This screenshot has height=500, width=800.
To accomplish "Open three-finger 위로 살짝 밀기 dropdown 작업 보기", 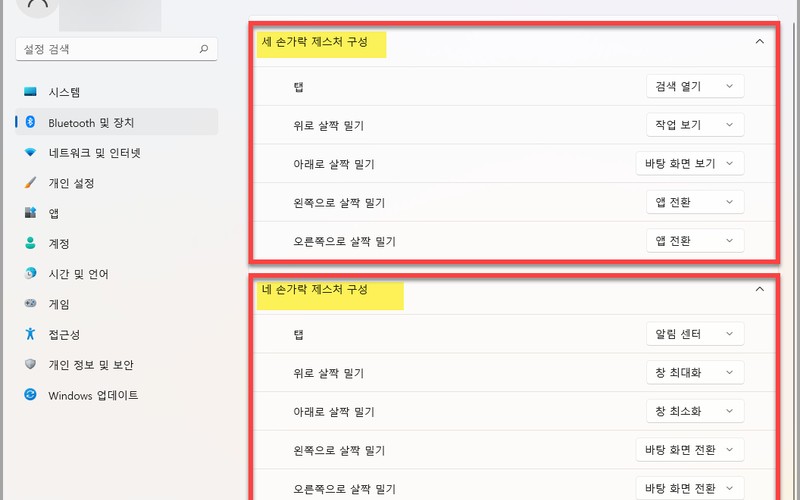I will tap(695, 124).
